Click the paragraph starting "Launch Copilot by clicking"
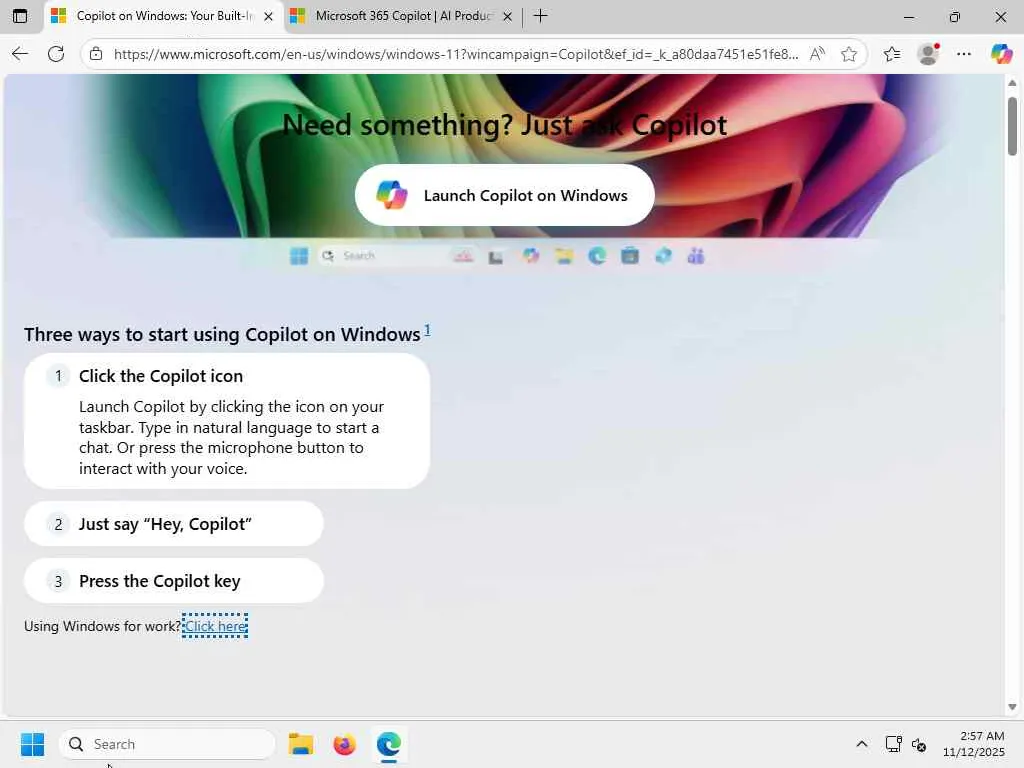 pyautogui.click(x=231, y=437)
